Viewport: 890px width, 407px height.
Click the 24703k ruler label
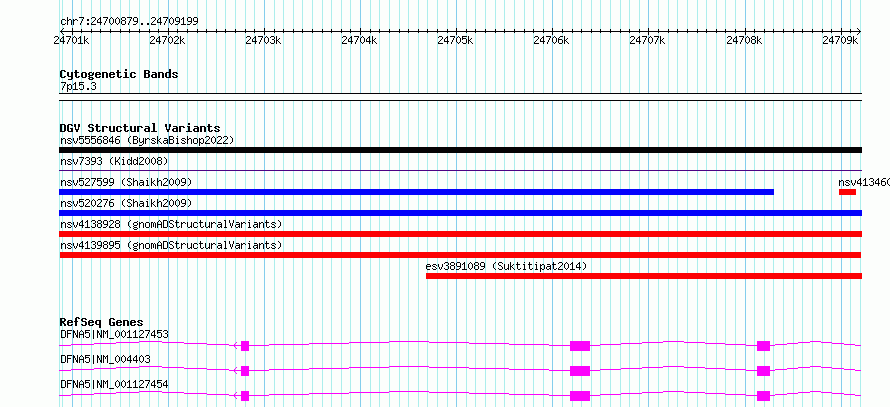pos(263,41)
